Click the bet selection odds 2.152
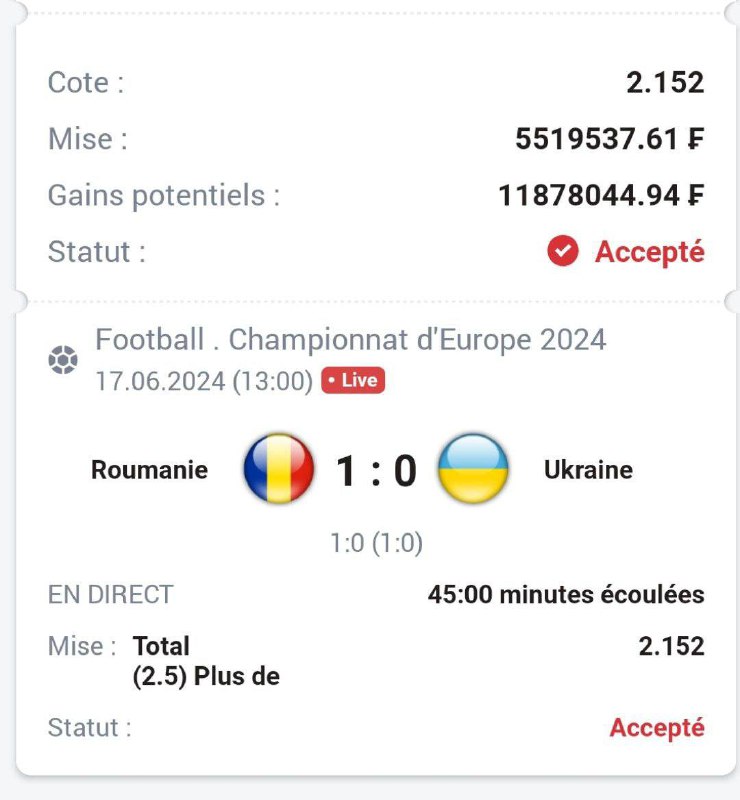Viewport: 740px width, 800px height. tap(671, 646)
